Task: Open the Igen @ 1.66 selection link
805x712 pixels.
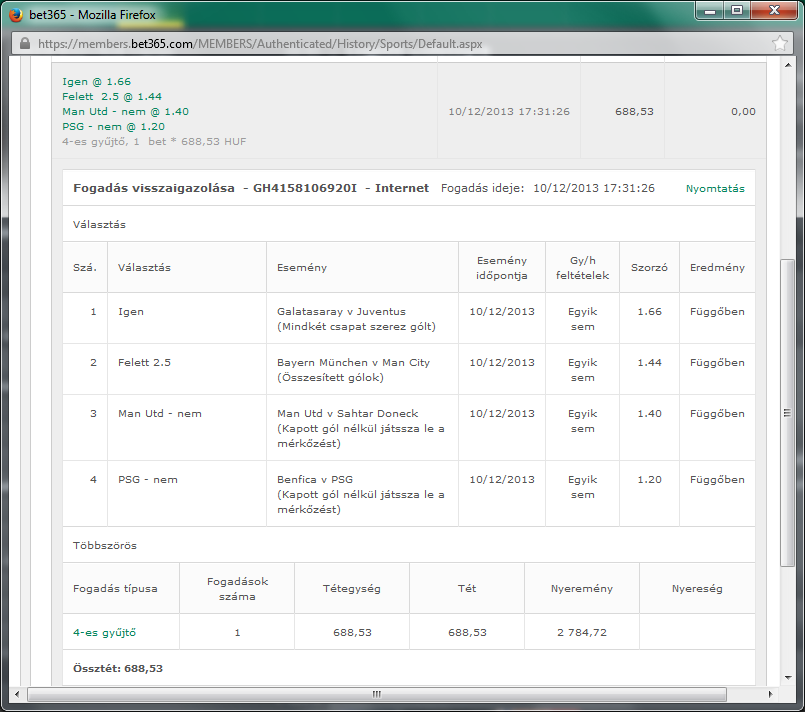Action: [x=97, y=82]
